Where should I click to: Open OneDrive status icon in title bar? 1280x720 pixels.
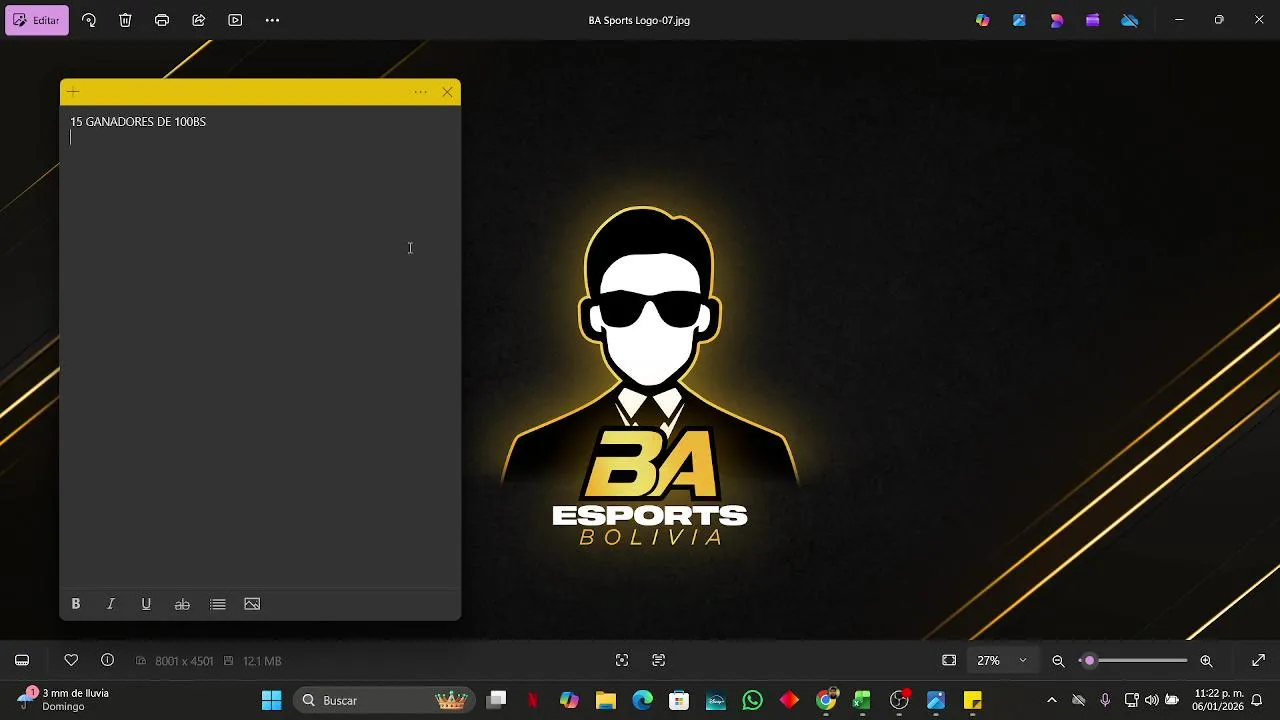point(1129,20)
